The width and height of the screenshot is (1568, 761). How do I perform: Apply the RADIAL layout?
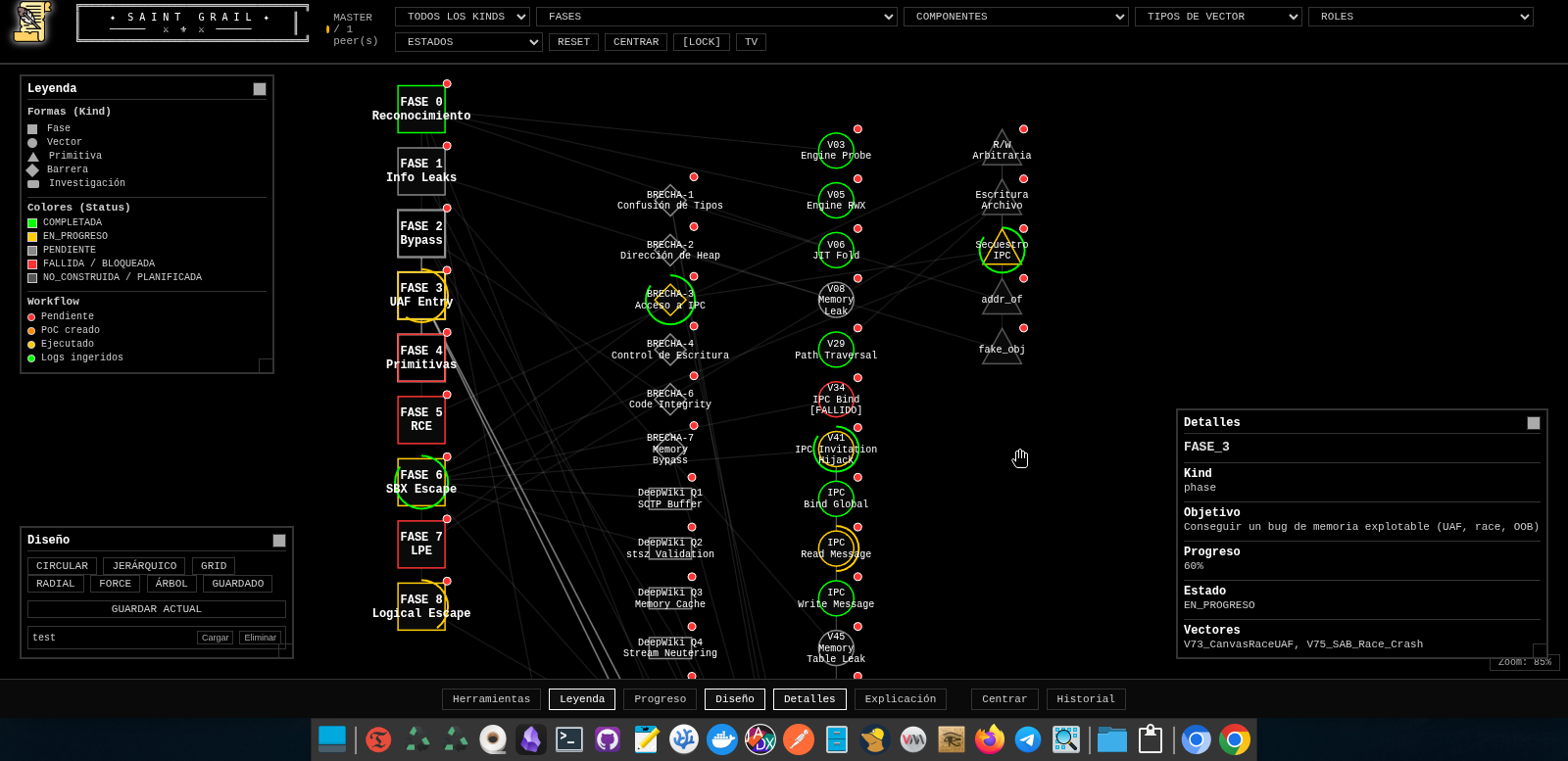pos(55,584)
